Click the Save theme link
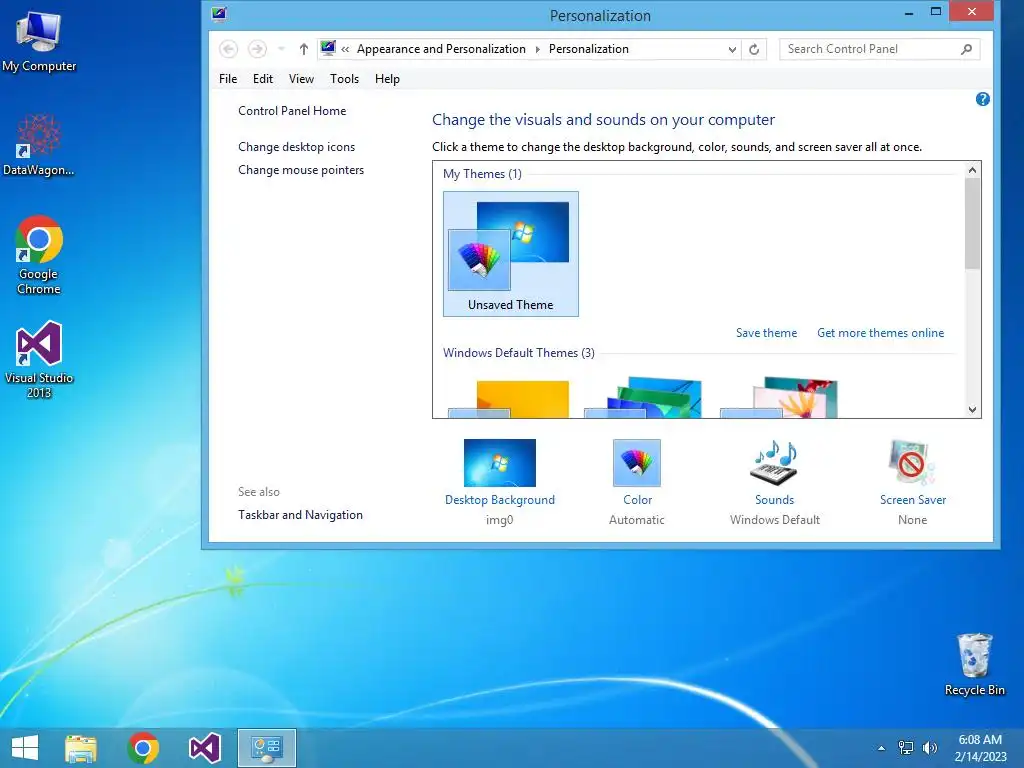This screenshot has height=768, width=1024. (x=766, y=333)
